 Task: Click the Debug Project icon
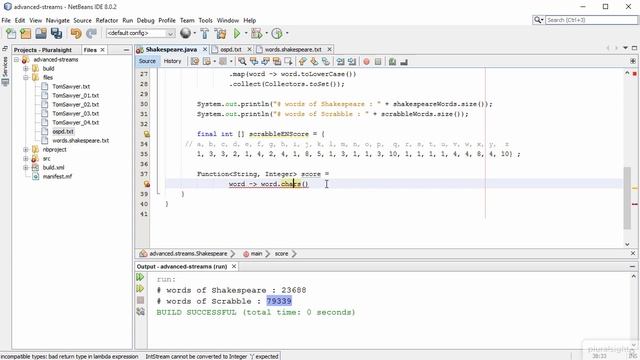click(x=256, y=33)
